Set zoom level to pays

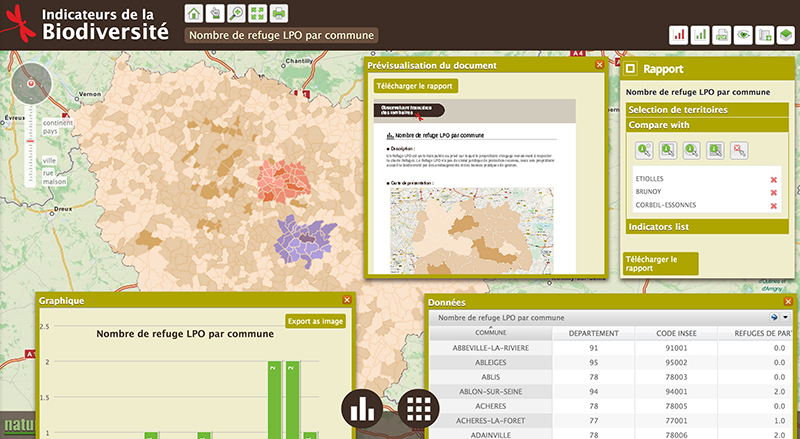click(x=50, y=131)
